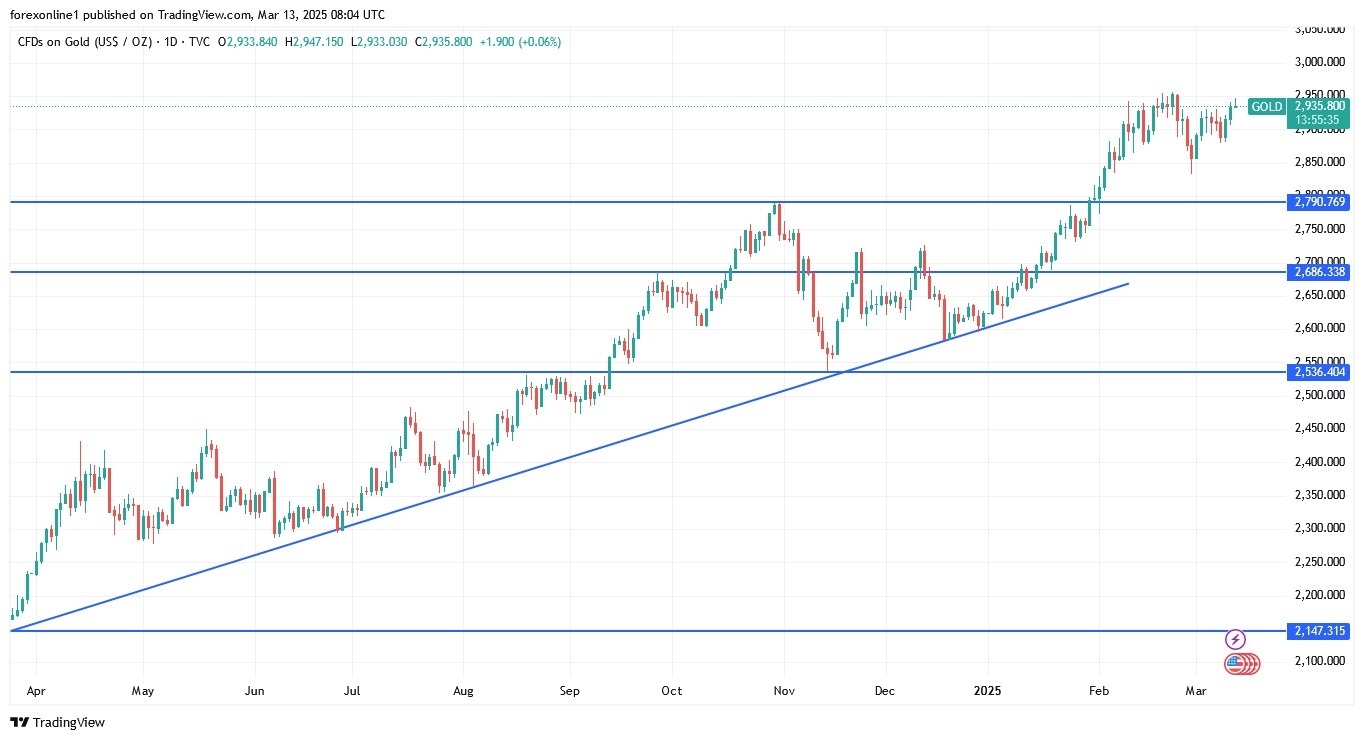Select the countdown timer under the GOLD label
Image resolution: width=1364 pixels, height=740 pixels.
pyautogui.click(x=1318, y=120)
